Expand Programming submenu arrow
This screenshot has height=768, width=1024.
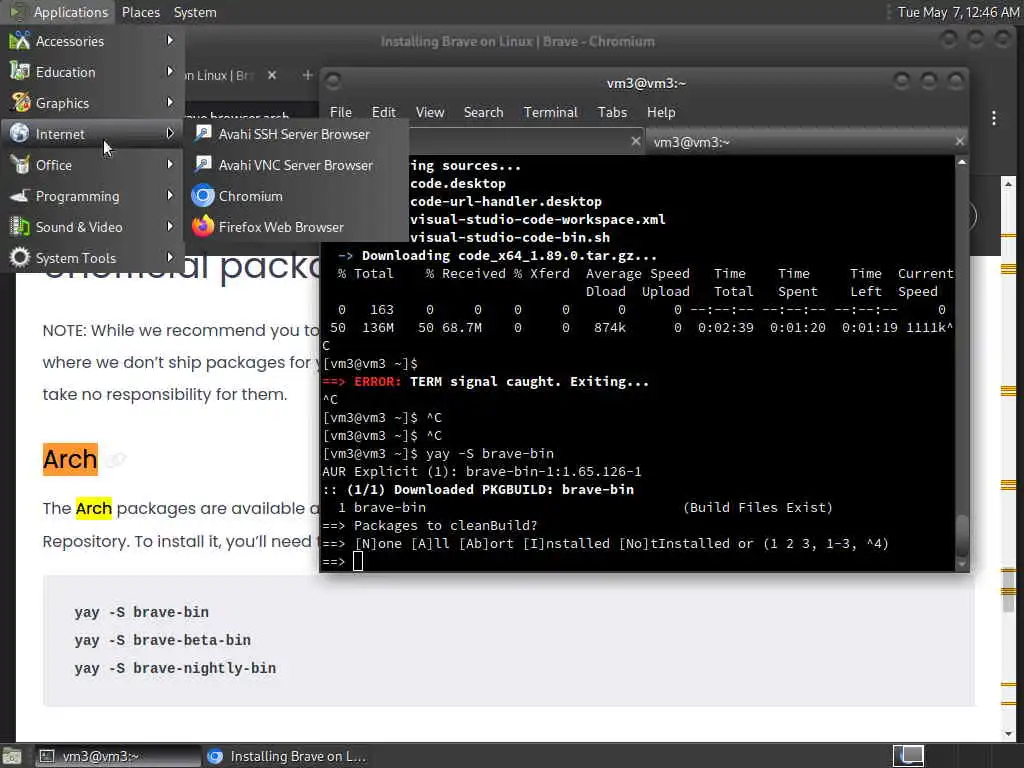pos(170,195)
